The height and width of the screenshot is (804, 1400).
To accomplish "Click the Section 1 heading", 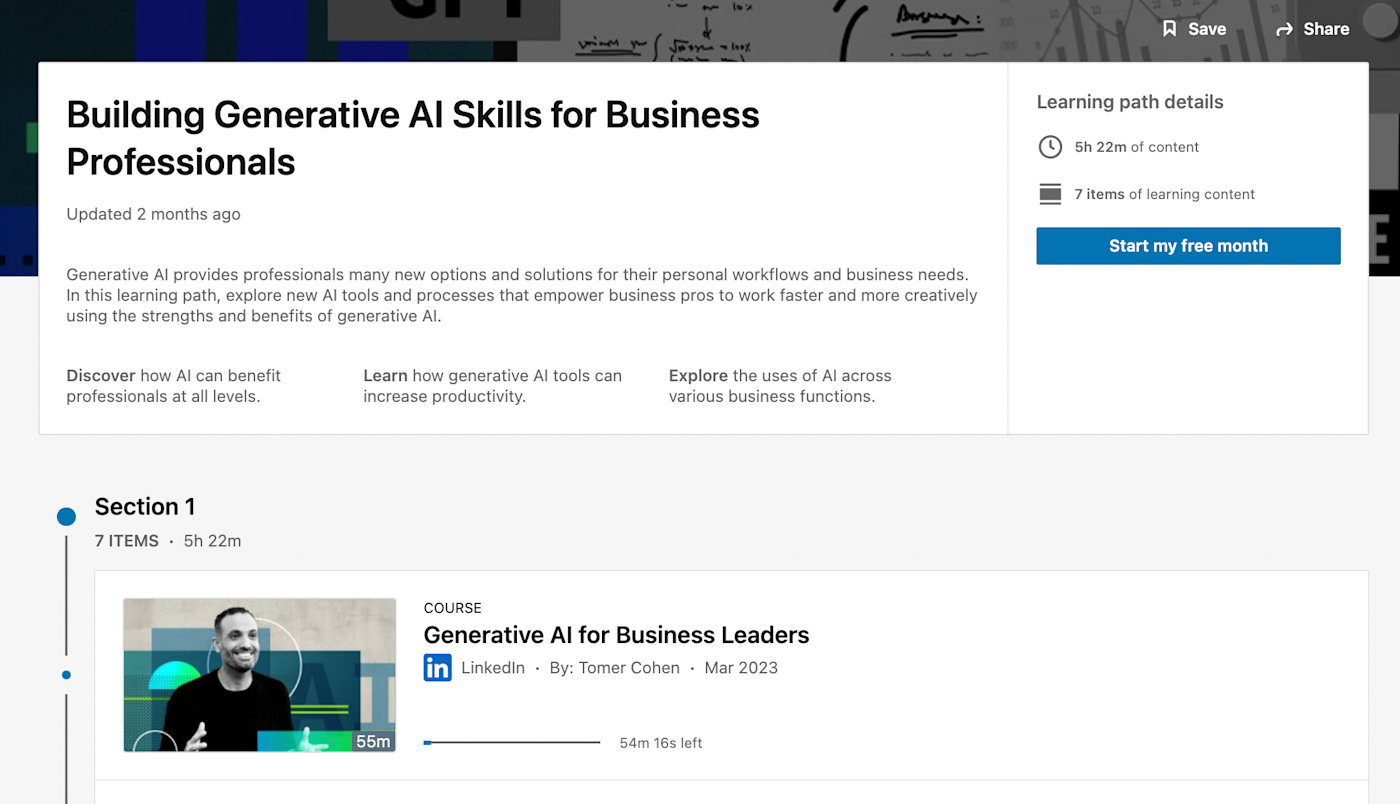I will pos(145,506).
